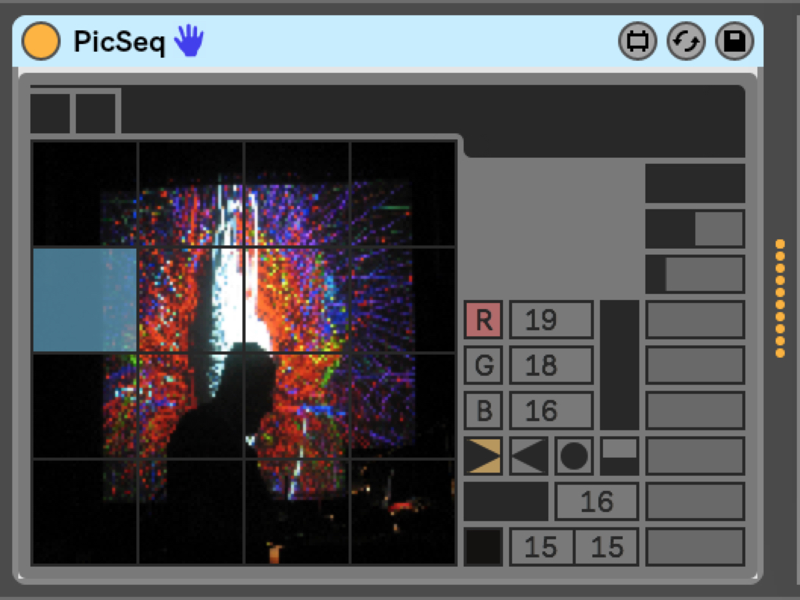The width and height of the screenshot is (800, 600).
Task: Click the grey box right of G value
Action: pyautogui.click(x=695, y=365)
